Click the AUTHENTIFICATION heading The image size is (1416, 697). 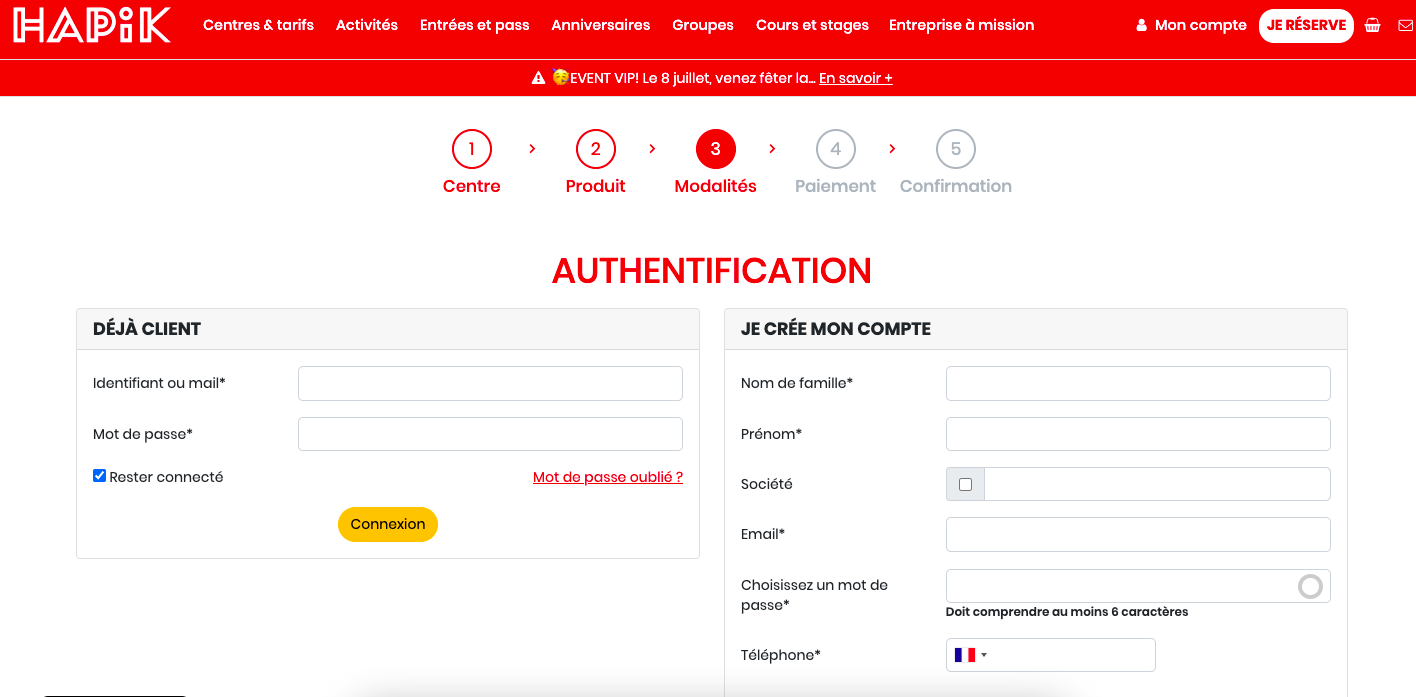[712, 271]
